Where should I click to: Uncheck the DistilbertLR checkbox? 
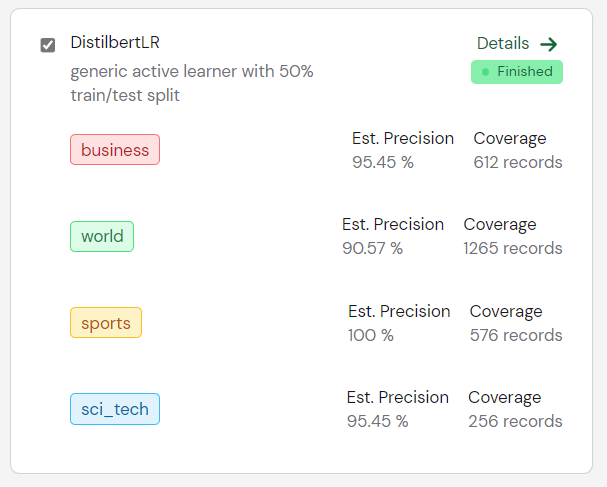pyautogui.click(x=48, y=45)
